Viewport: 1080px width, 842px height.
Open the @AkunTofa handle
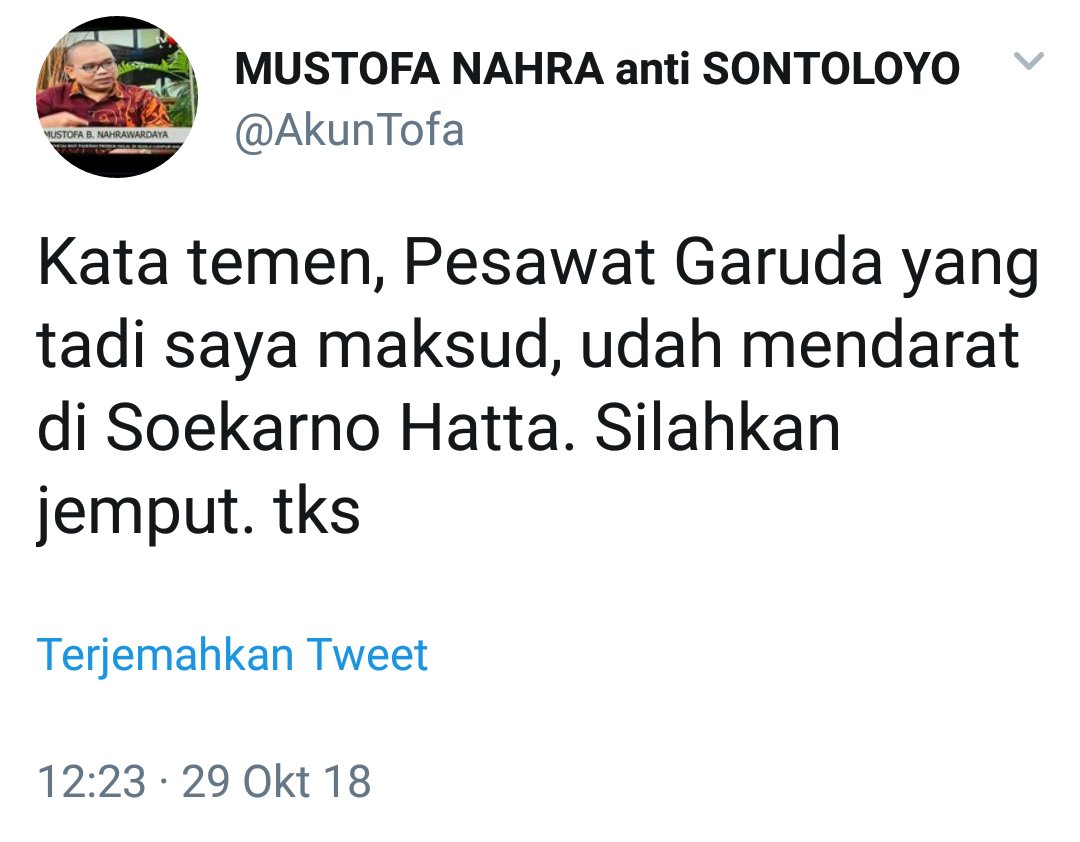point(349,130)
